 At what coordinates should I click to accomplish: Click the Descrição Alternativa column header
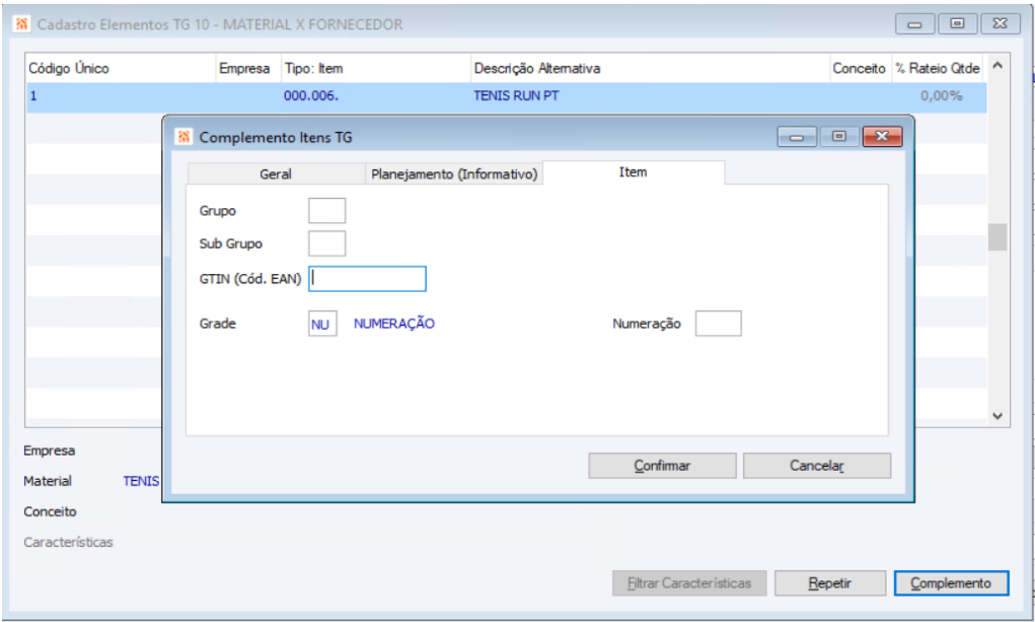click(x=650, y=68)
